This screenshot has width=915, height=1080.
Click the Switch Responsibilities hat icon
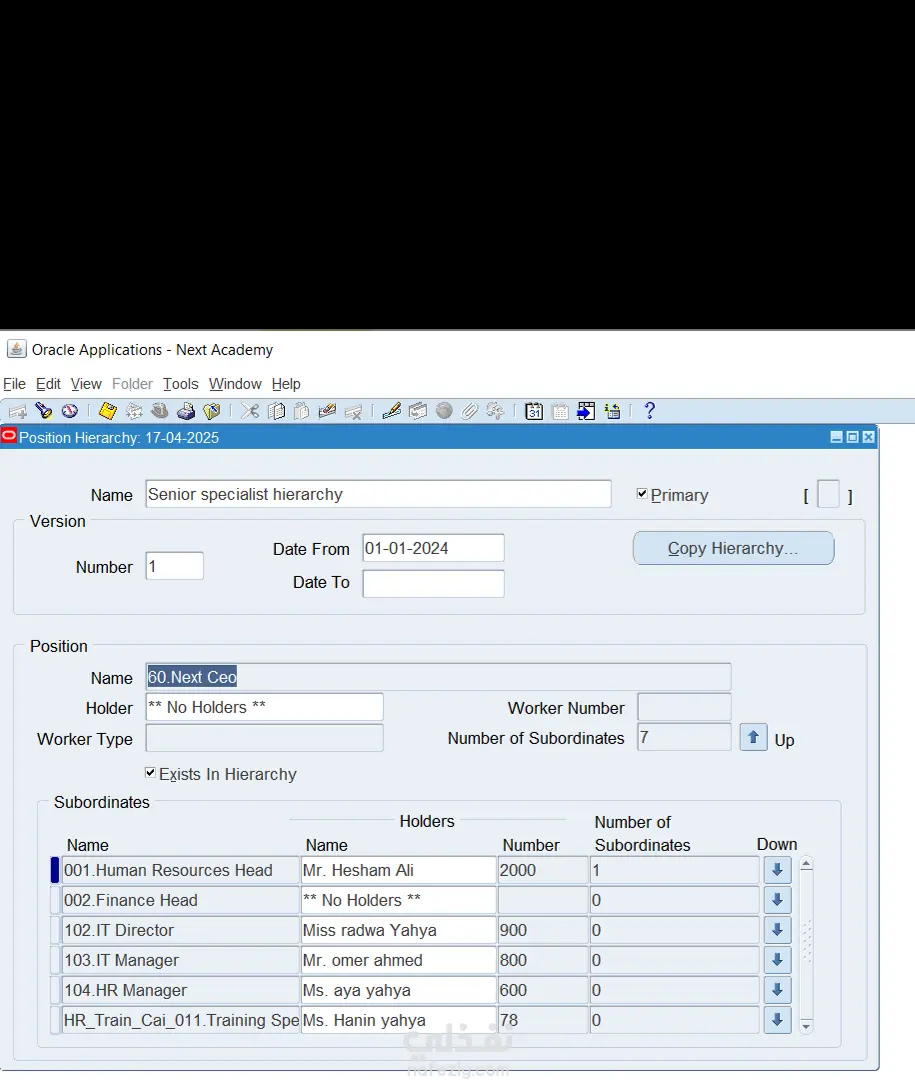160,412
